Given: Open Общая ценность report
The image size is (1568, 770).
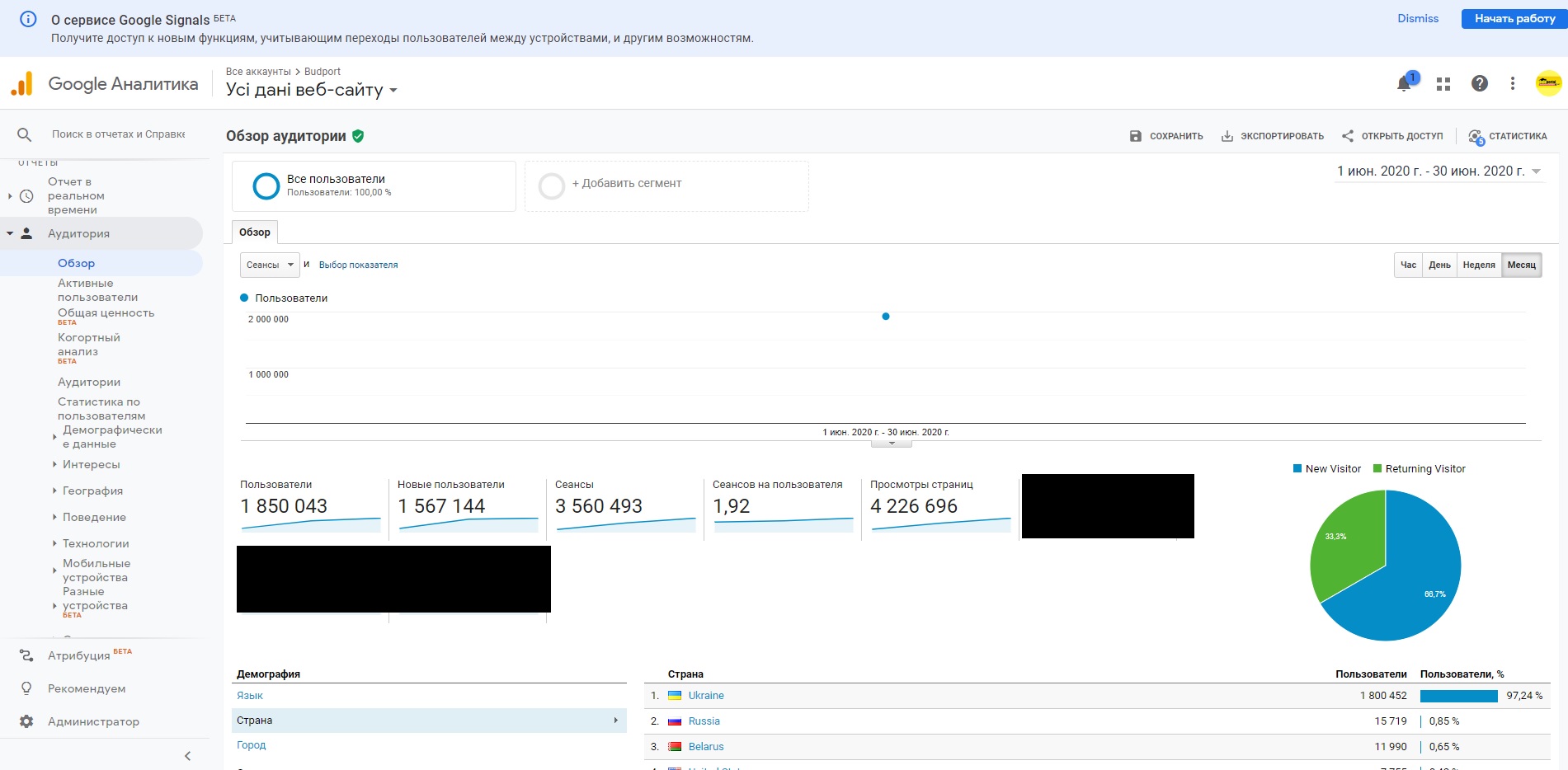Looking at the screenshot, I should [x=106, y=313].
